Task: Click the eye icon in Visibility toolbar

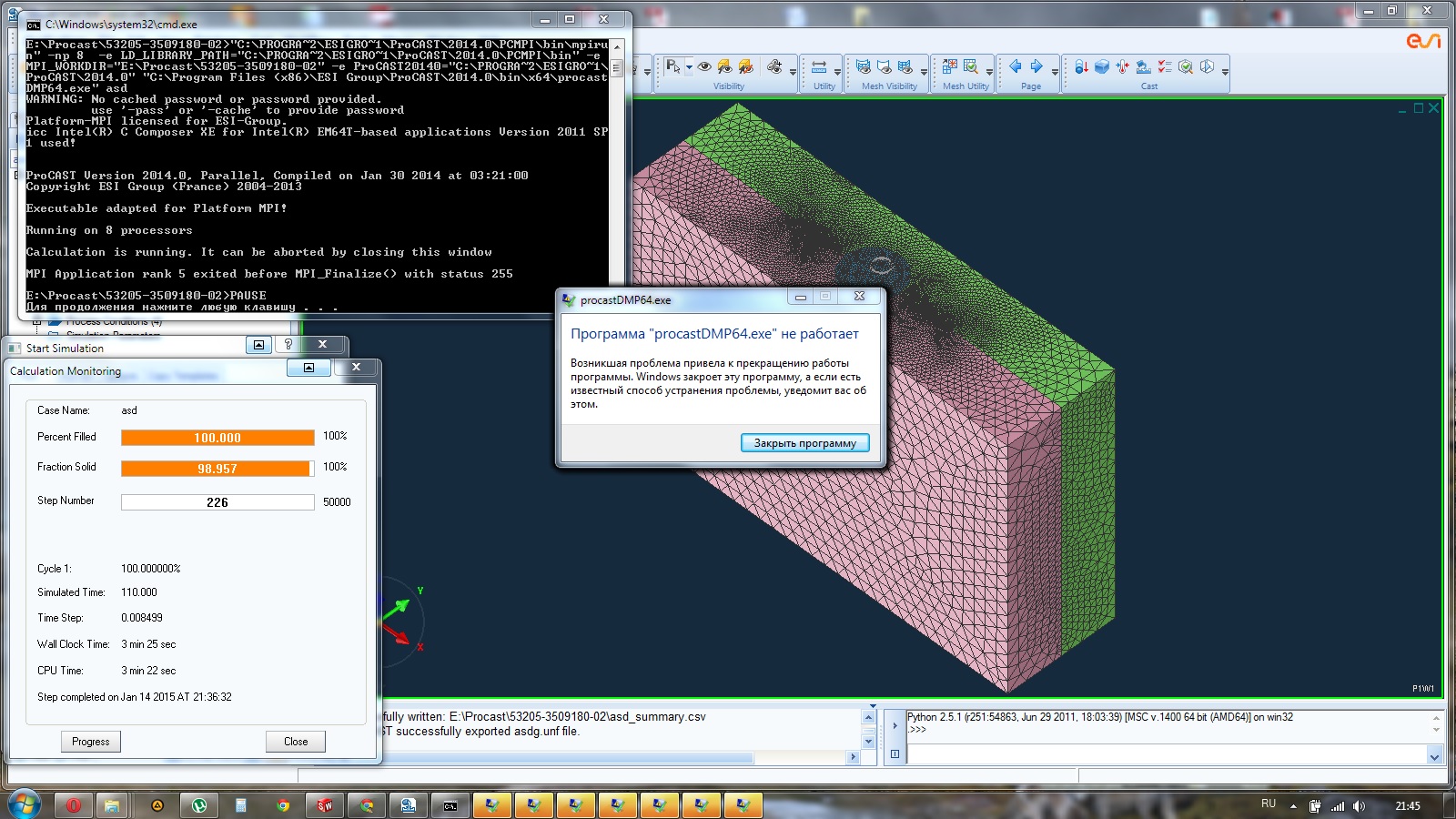Action: click(704, 66)
